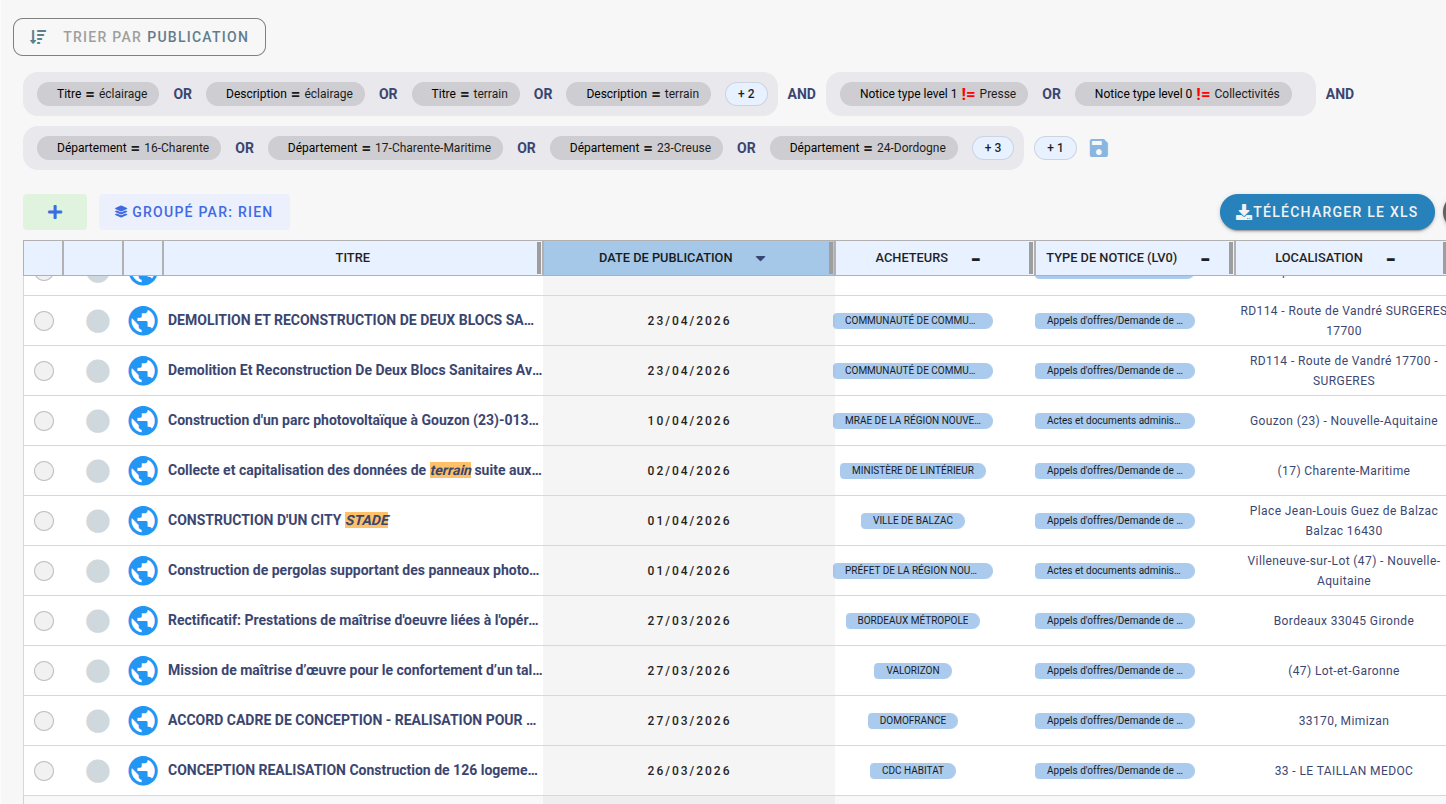Click grey status circle in DOMOFRANCE row

click(97, 720)
